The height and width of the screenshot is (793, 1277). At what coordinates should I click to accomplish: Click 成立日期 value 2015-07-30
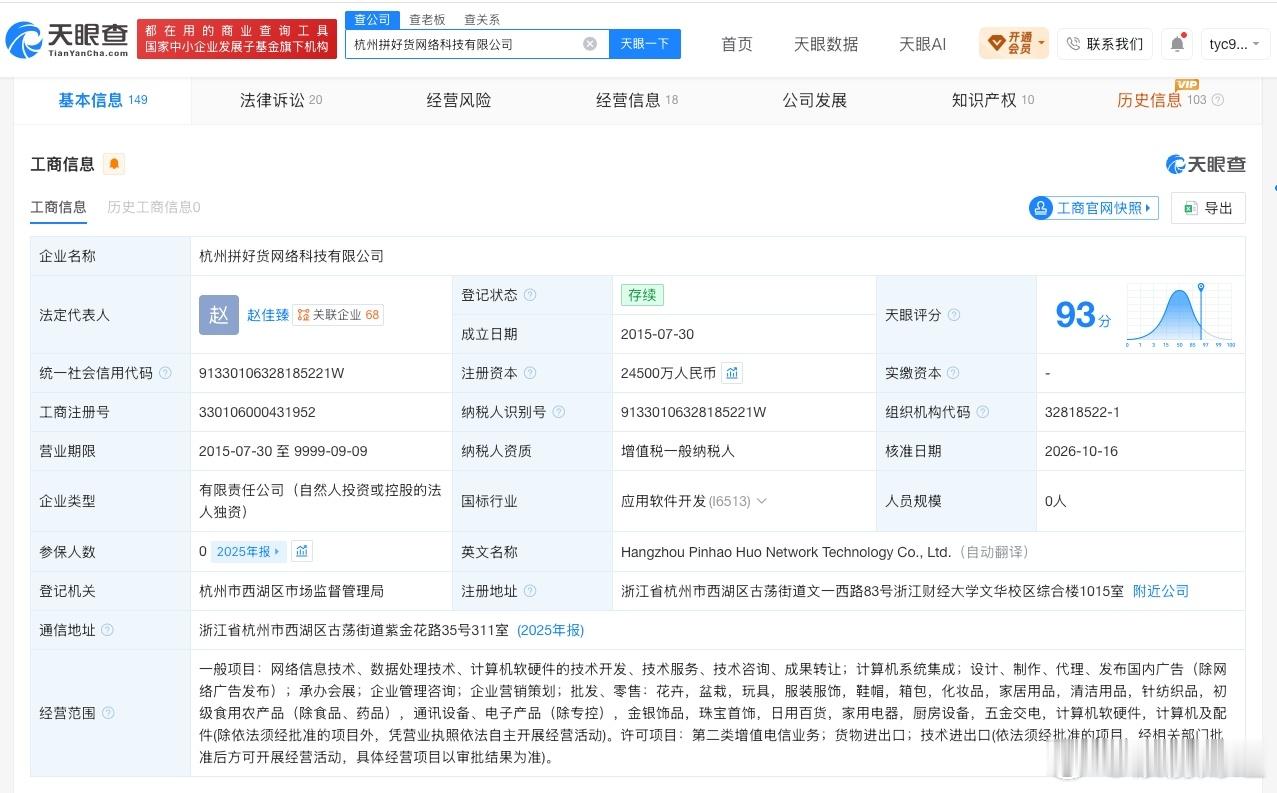coord(657,334)
